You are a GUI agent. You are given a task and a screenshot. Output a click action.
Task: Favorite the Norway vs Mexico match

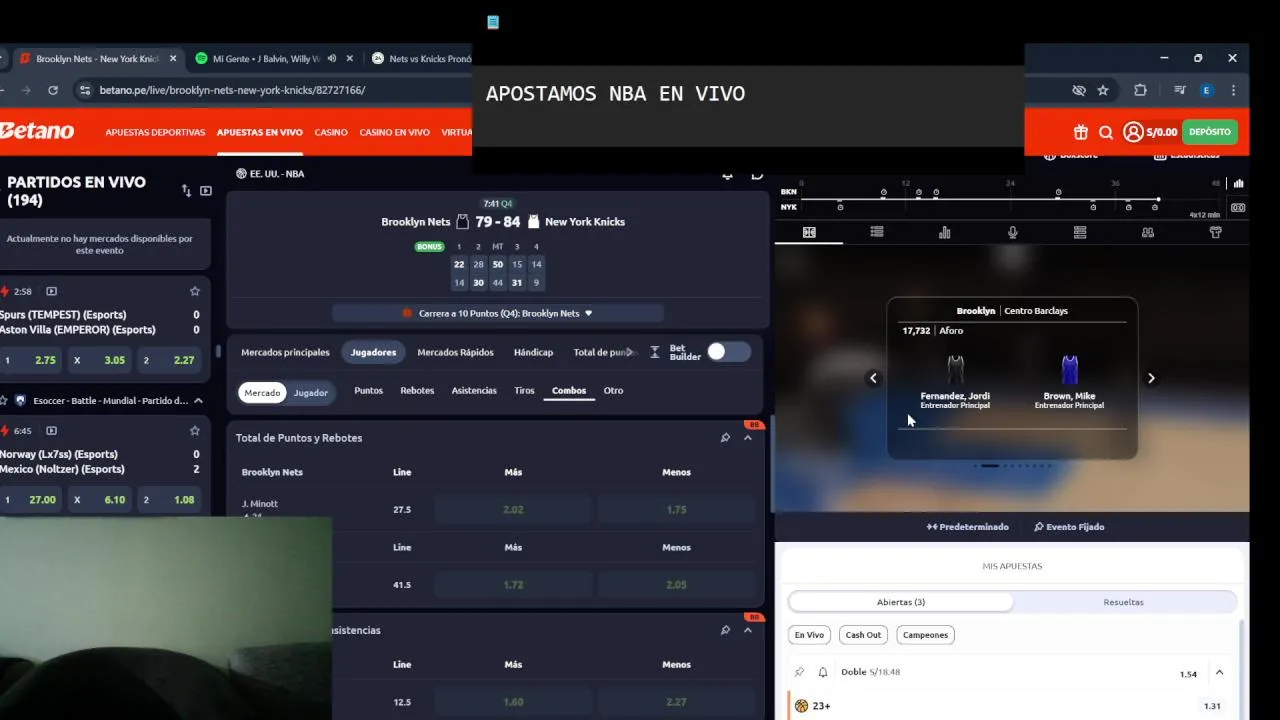point(195,431)
